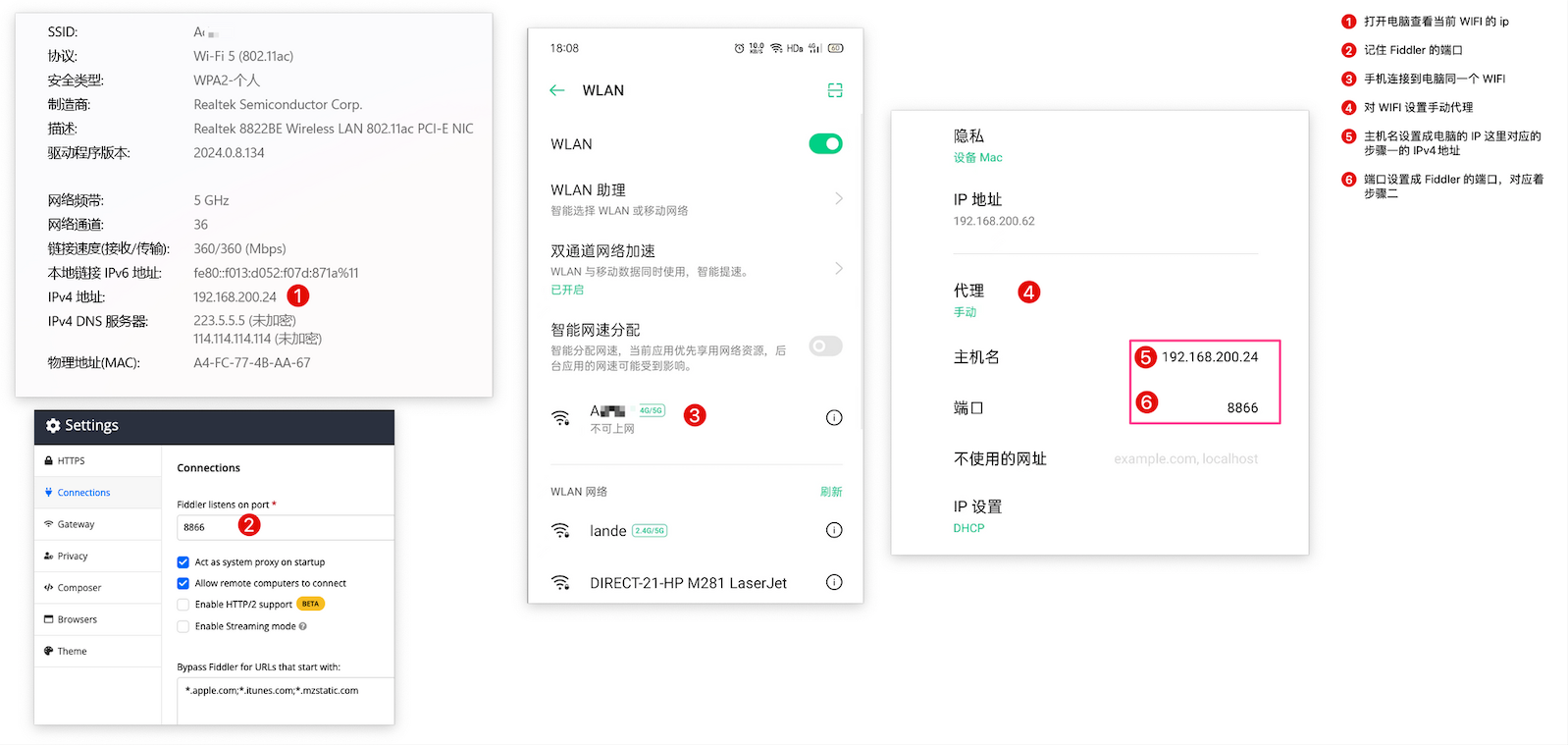Click the Theme palette icon in sidebar
The image size is (1568, 745).
pos(49,651)
